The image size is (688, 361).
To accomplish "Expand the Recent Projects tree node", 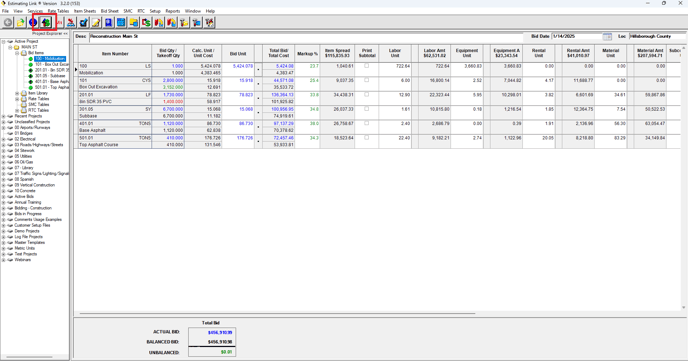I will [4, 116].
